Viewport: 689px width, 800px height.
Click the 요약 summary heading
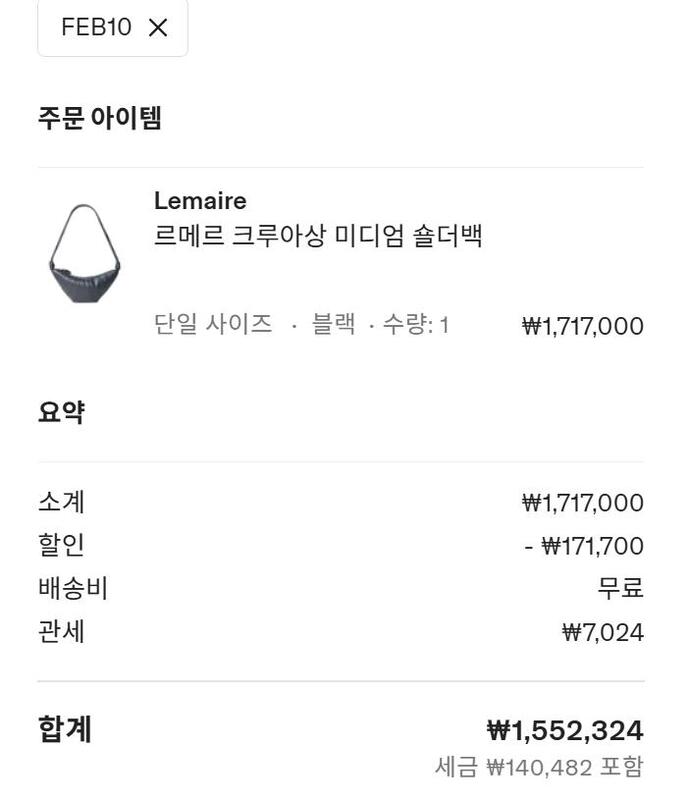(x=61, y=412)
